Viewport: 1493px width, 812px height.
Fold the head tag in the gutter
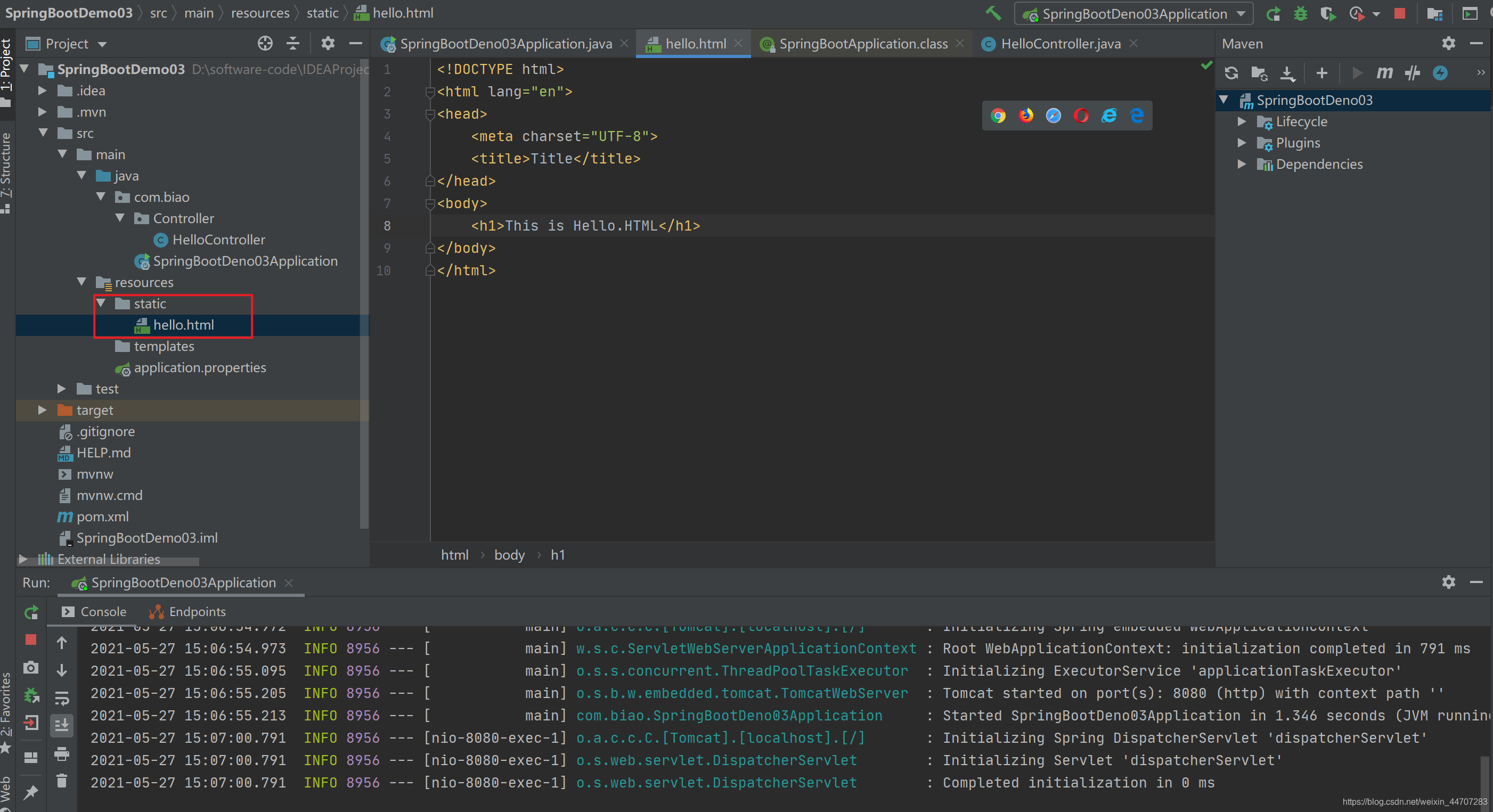[430, 114]
